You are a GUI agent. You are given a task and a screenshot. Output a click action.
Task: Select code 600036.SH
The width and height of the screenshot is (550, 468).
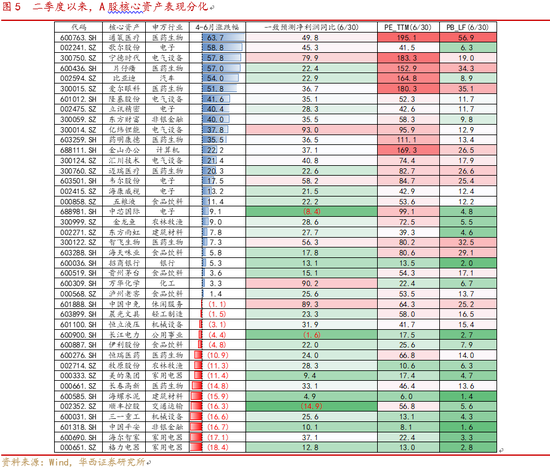click(78, 263)
